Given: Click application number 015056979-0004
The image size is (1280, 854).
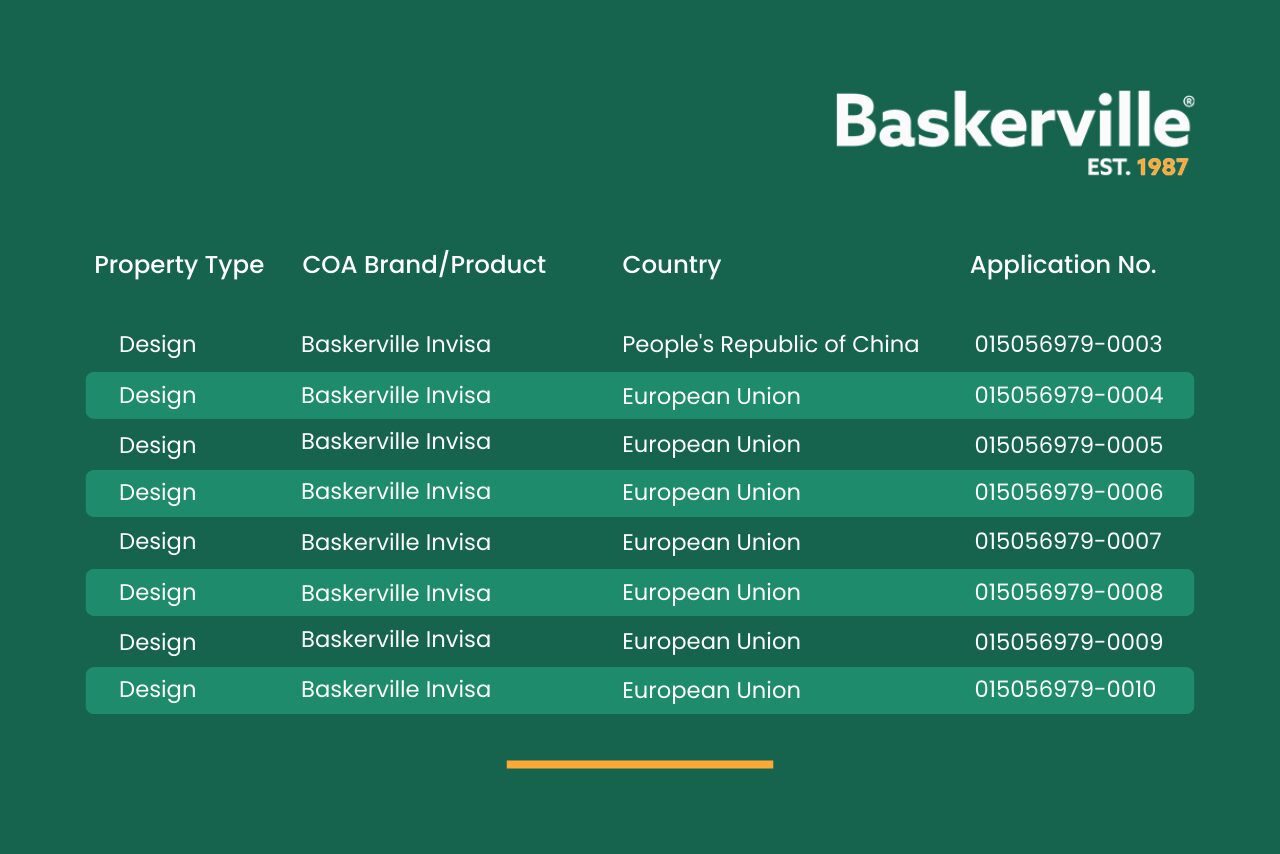Looking at the screenshot, I should (1069, 396).
